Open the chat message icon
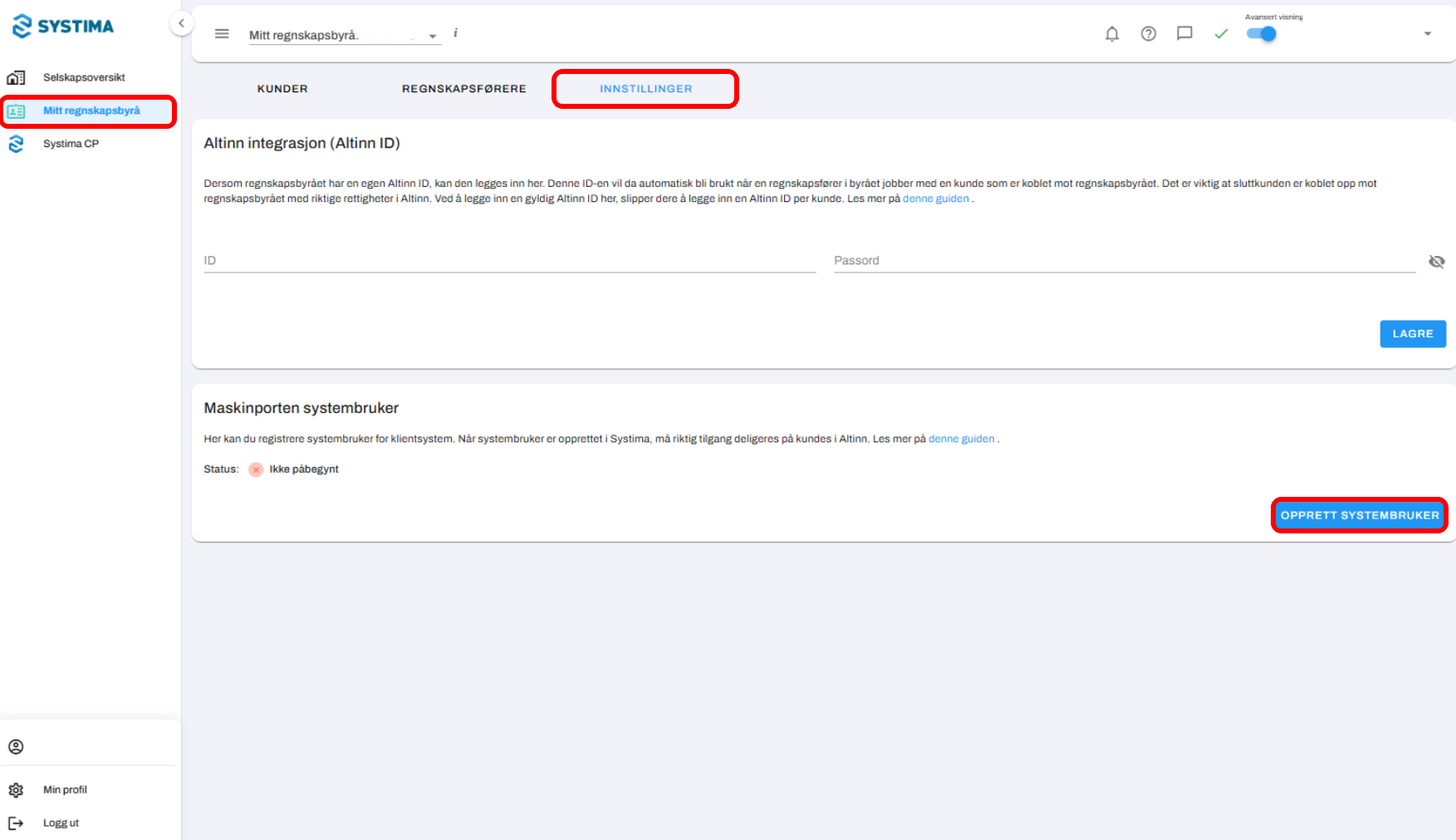1456x840 pixels. point(1185,34)
